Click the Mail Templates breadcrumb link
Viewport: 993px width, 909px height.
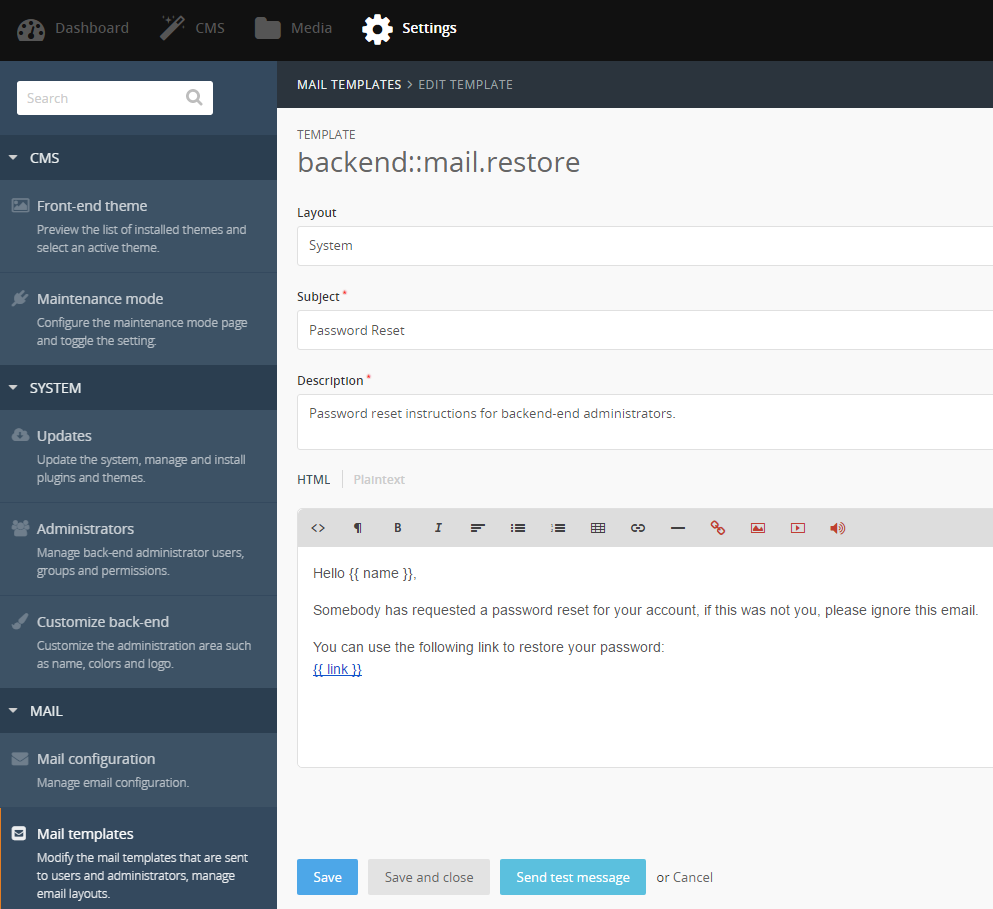pyautogui.click(x=349, y=85)
